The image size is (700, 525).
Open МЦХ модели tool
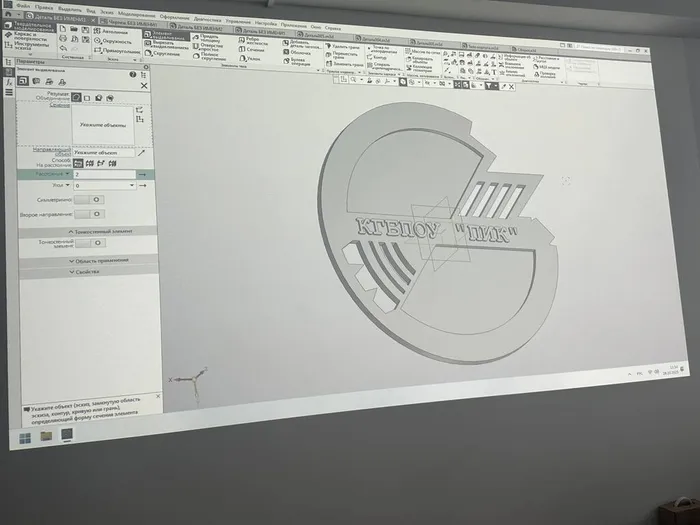(547, 67)
